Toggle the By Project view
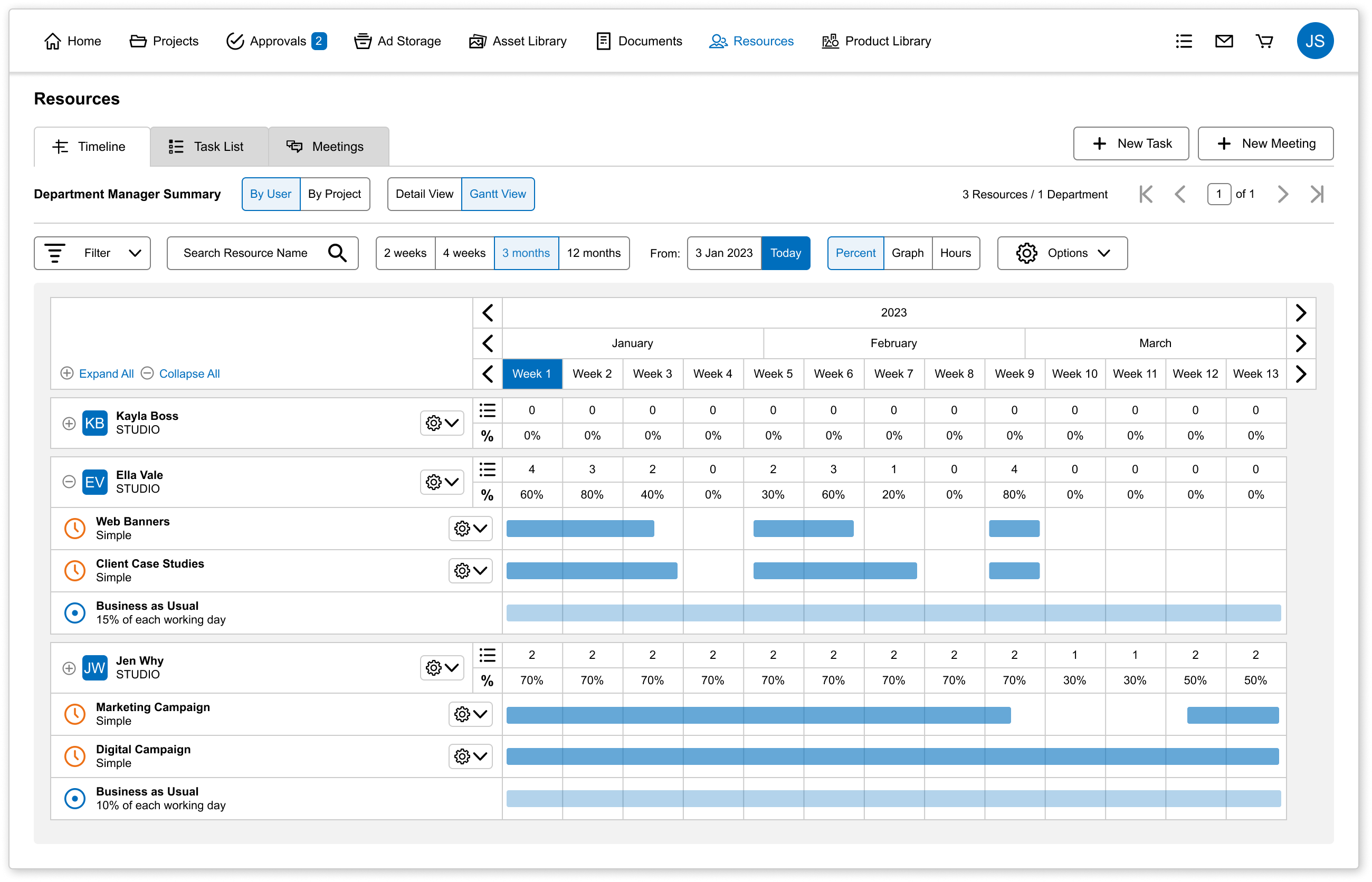 (335, 194)
